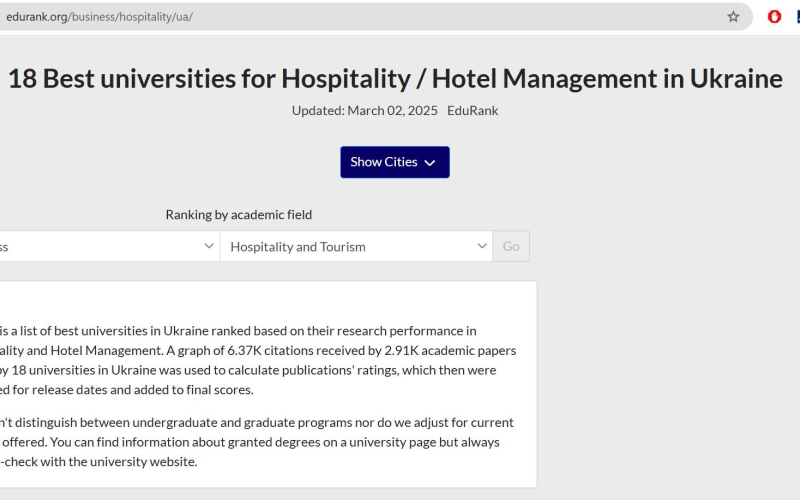Click the chevron icon inside Show Cities

coord(430,163)
